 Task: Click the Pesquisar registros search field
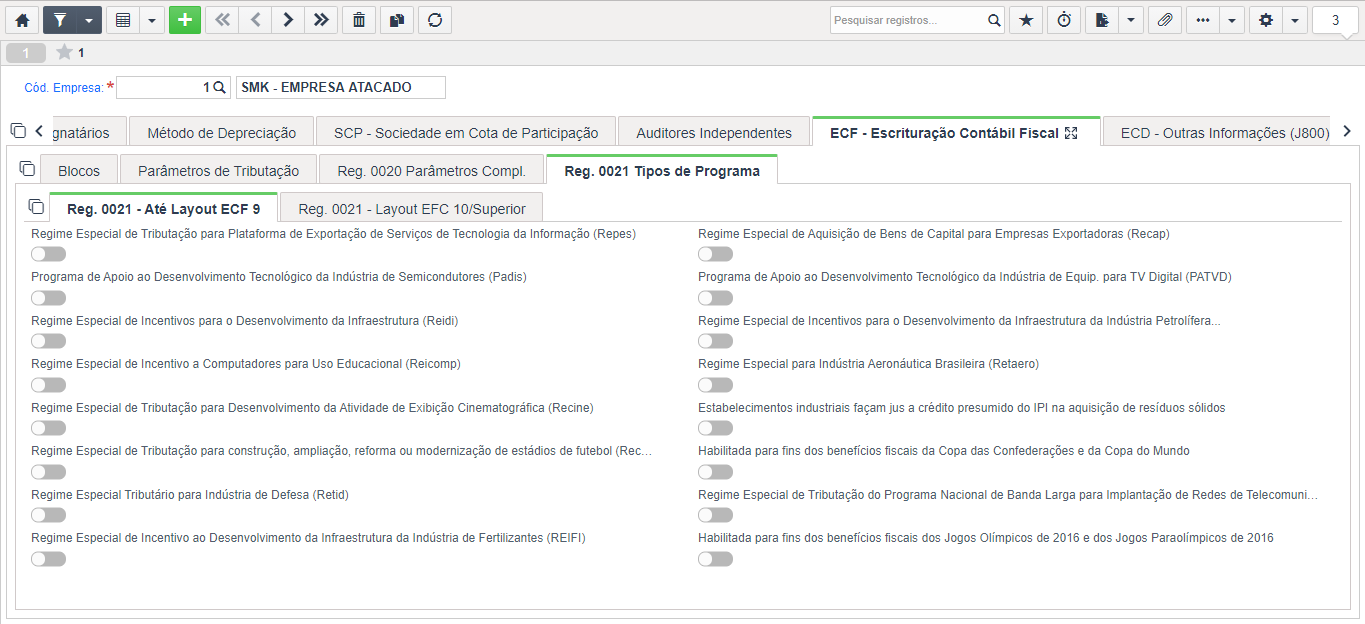point(908,20)
